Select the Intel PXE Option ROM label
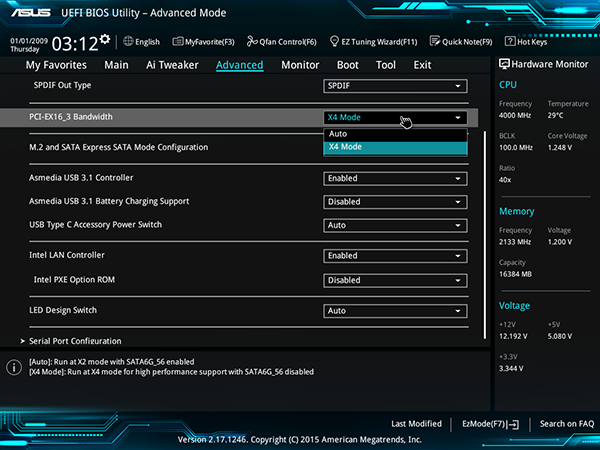The image size is (600, 450). pyautogui.click(x=74, y=280)
